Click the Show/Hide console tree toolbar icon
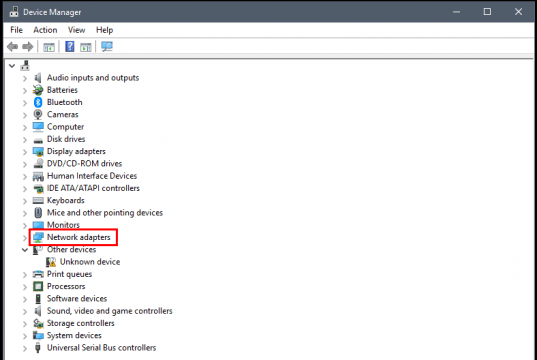 tap(49, 47)
